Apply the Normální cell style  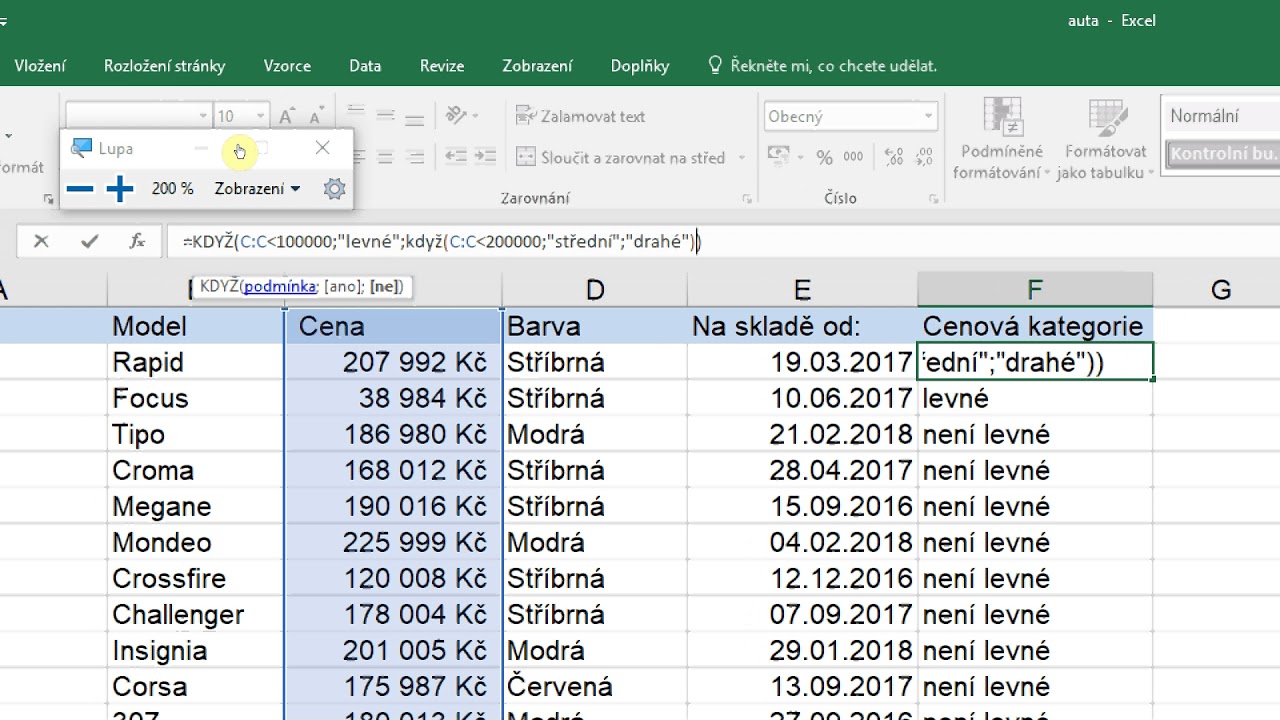tap(1220, 116)
